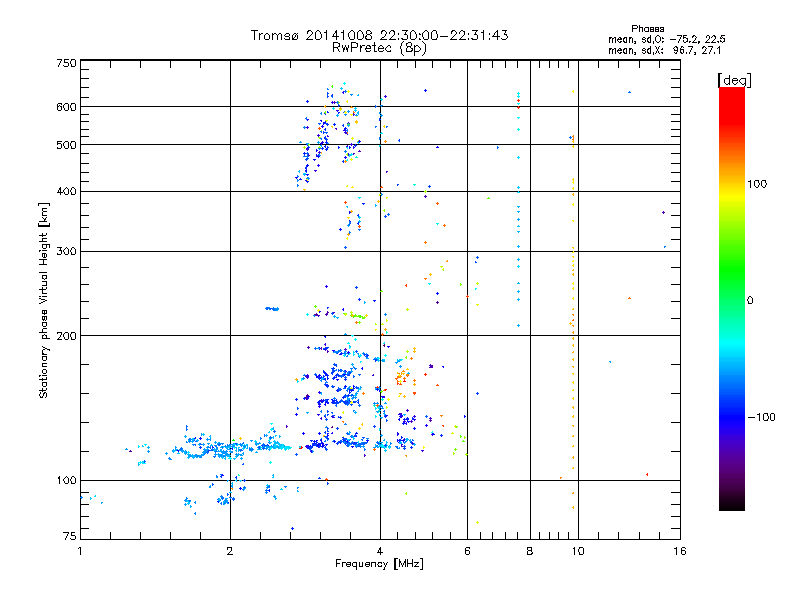
Task: Click the colorbar '100' tick label
Action: point(757,184)
